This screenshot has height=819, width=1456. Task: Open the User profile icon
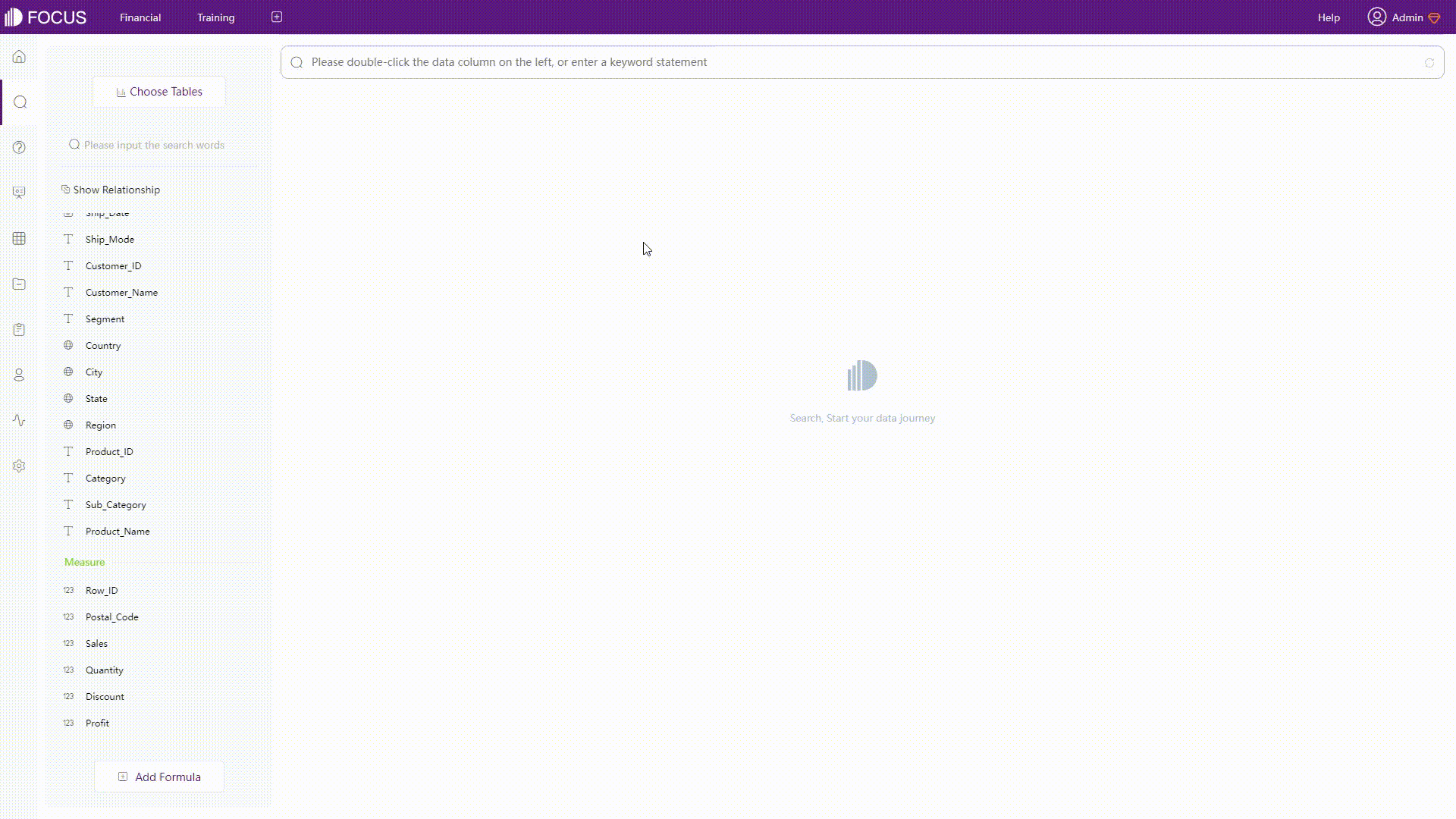1378,17
